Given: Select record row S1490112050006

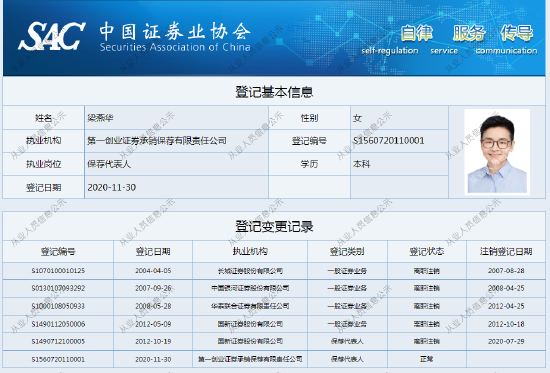Looking at the screenshot, I should coord(274,324).
